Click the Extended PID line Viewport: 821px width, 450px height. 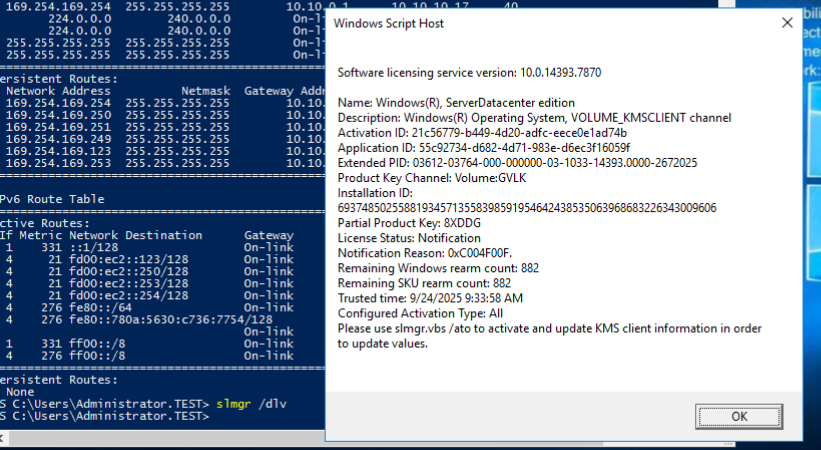[517, 163]
